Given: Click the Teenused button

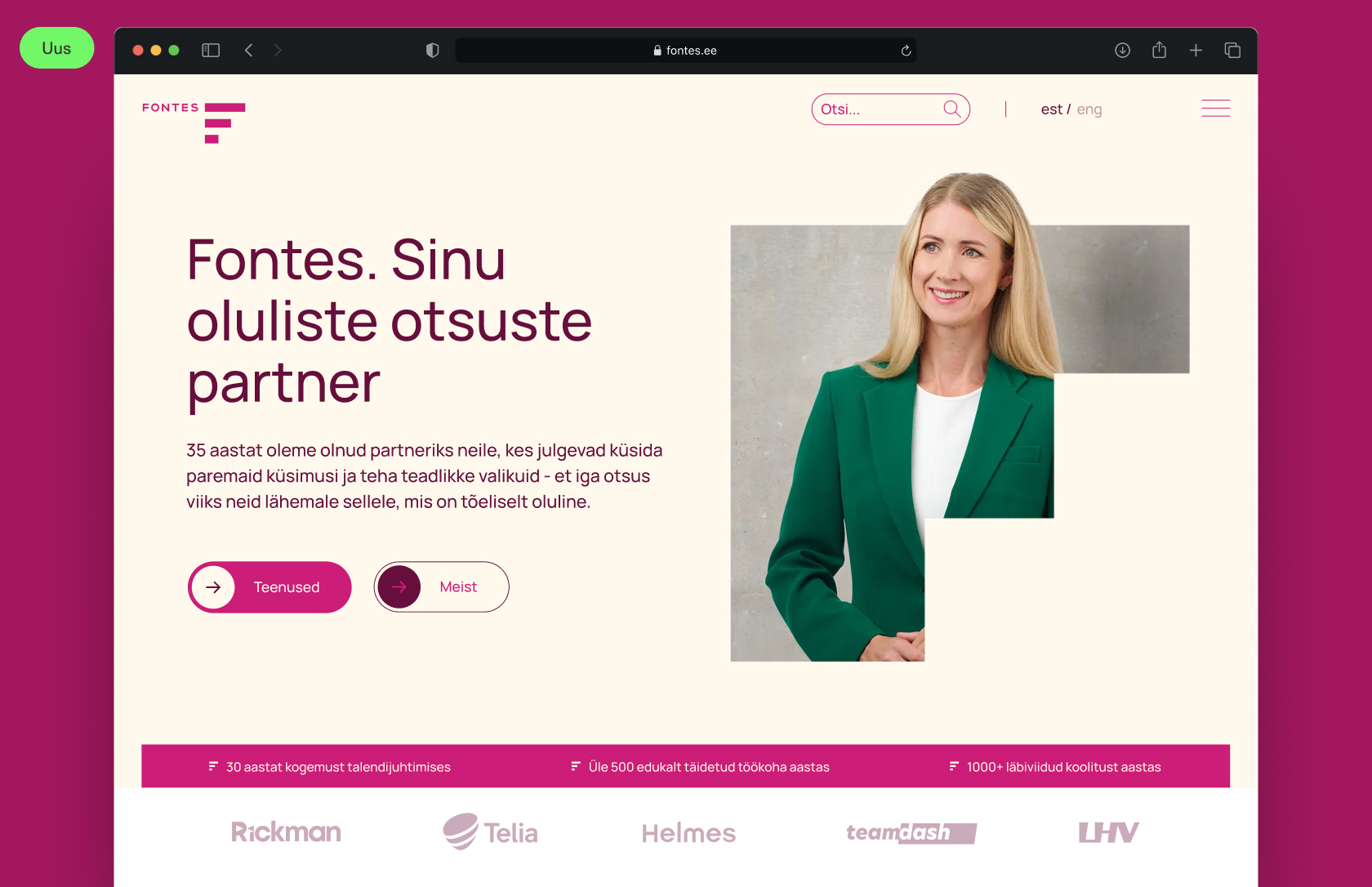Looking at the screenshot, I should pyautogui.click(x=269, y=587).
